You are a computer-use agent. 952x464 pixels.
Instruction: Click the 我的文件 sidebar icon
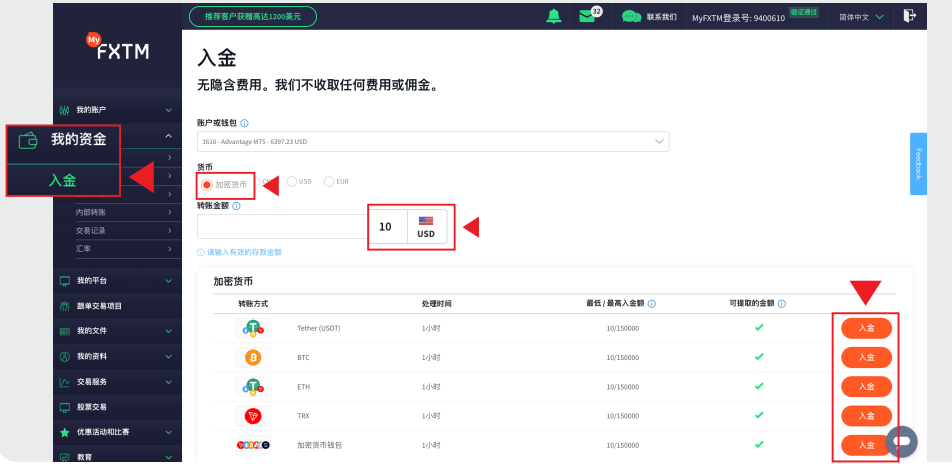click(x=65, y=332)
